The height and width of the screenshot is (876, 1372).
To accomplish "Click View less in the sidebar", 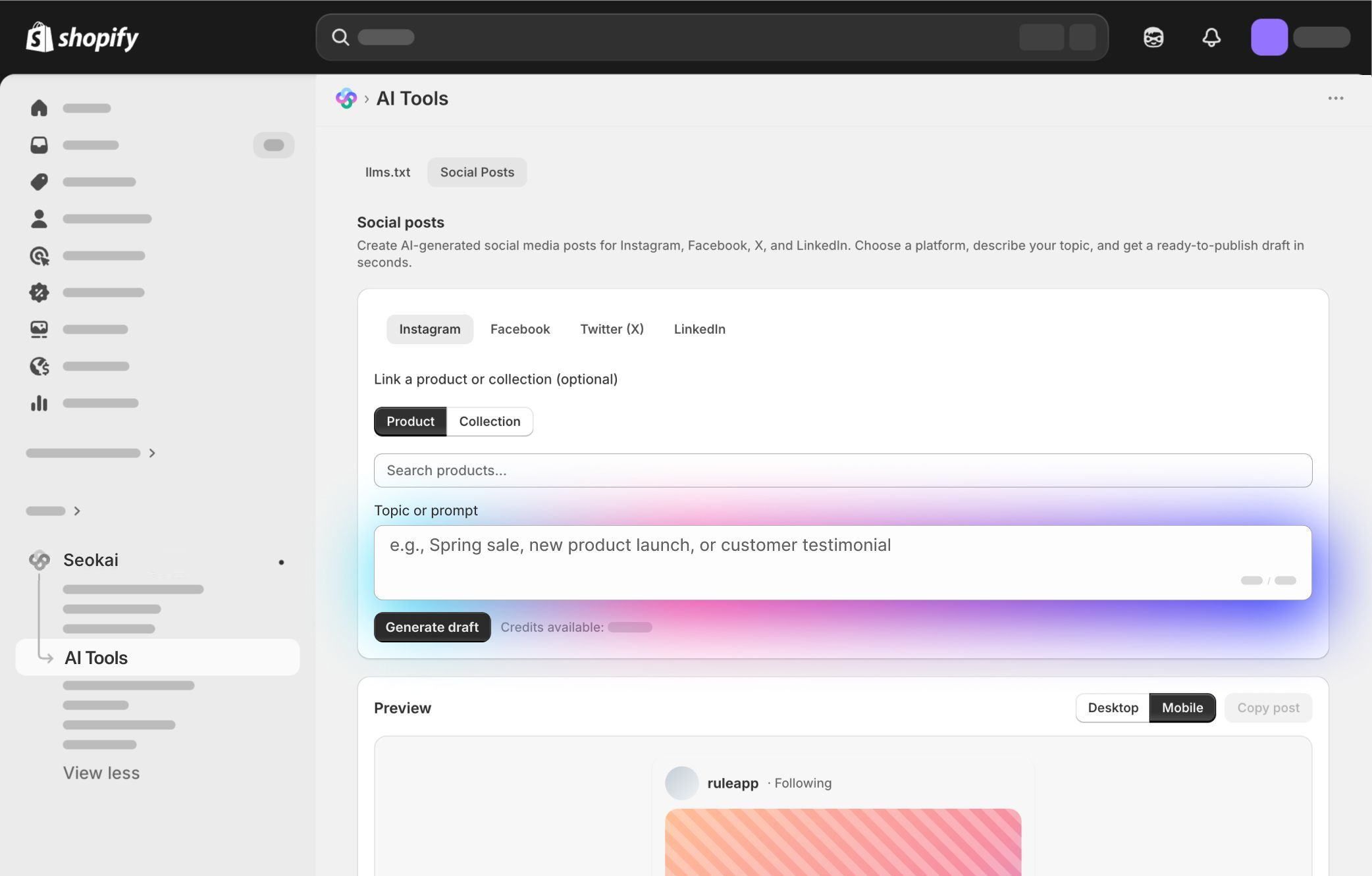I will pyautogui.click(x=101, y=773).
